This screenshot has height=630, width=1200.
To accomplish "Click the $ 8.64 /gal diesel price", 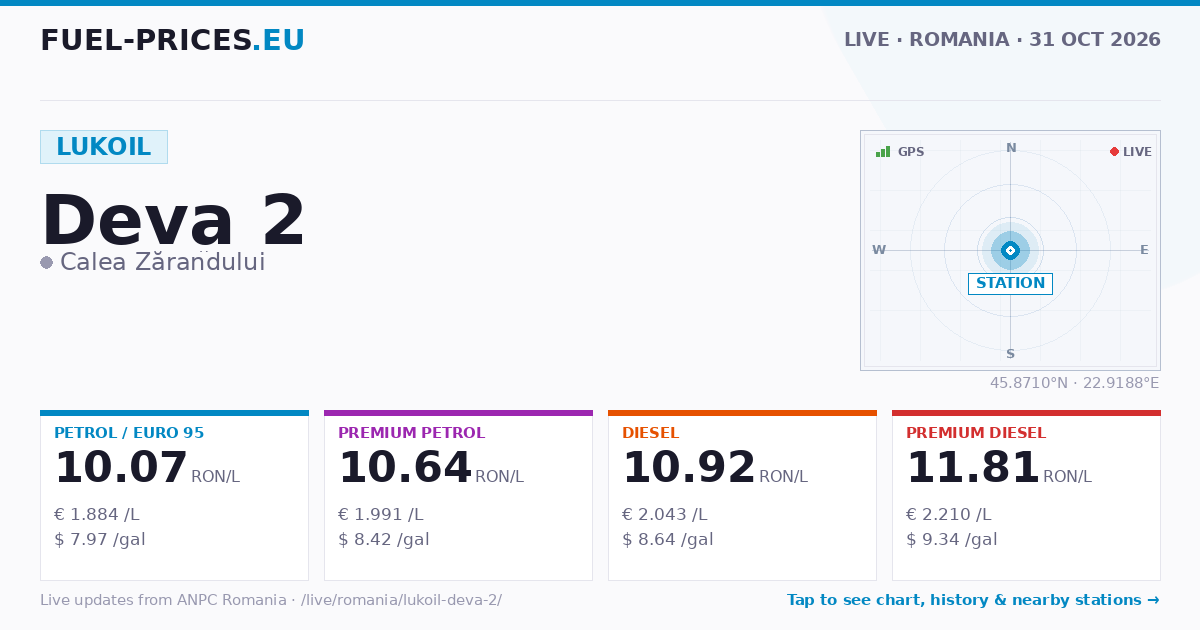I will point(668,540).
